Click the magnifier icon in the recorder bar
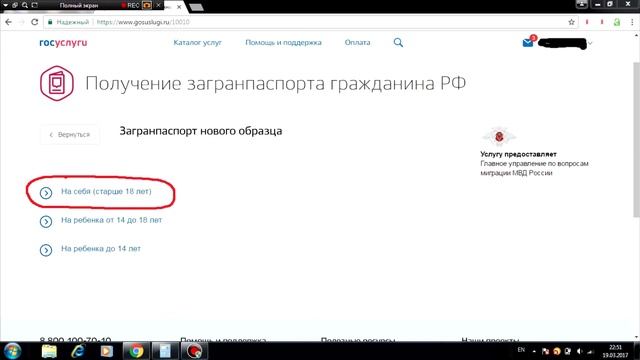640x360 pixels. pyautogui.click(x=25, y=5)
